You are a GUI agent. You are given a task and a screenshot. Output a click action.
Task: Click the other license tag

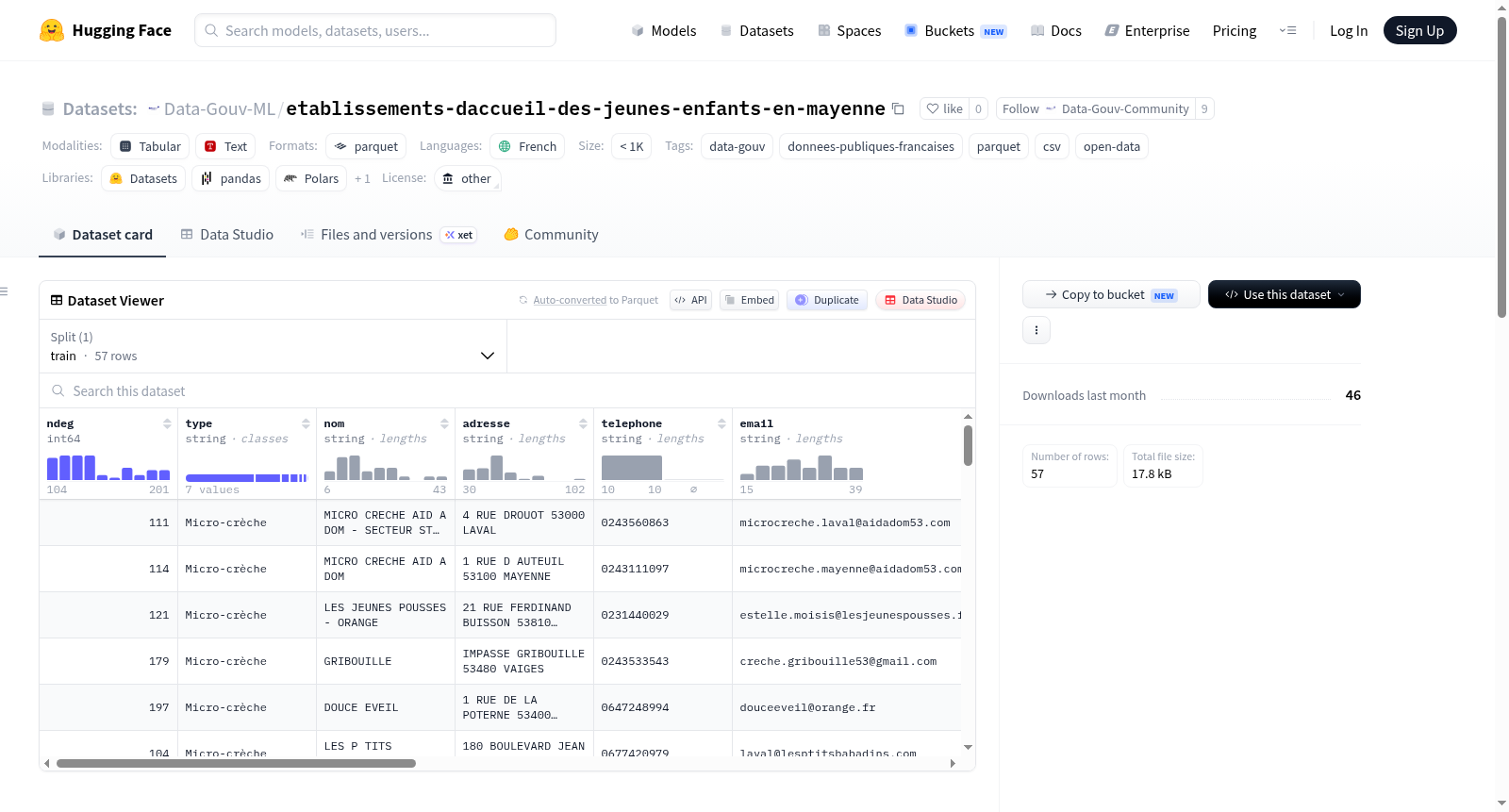pos(467,178)
